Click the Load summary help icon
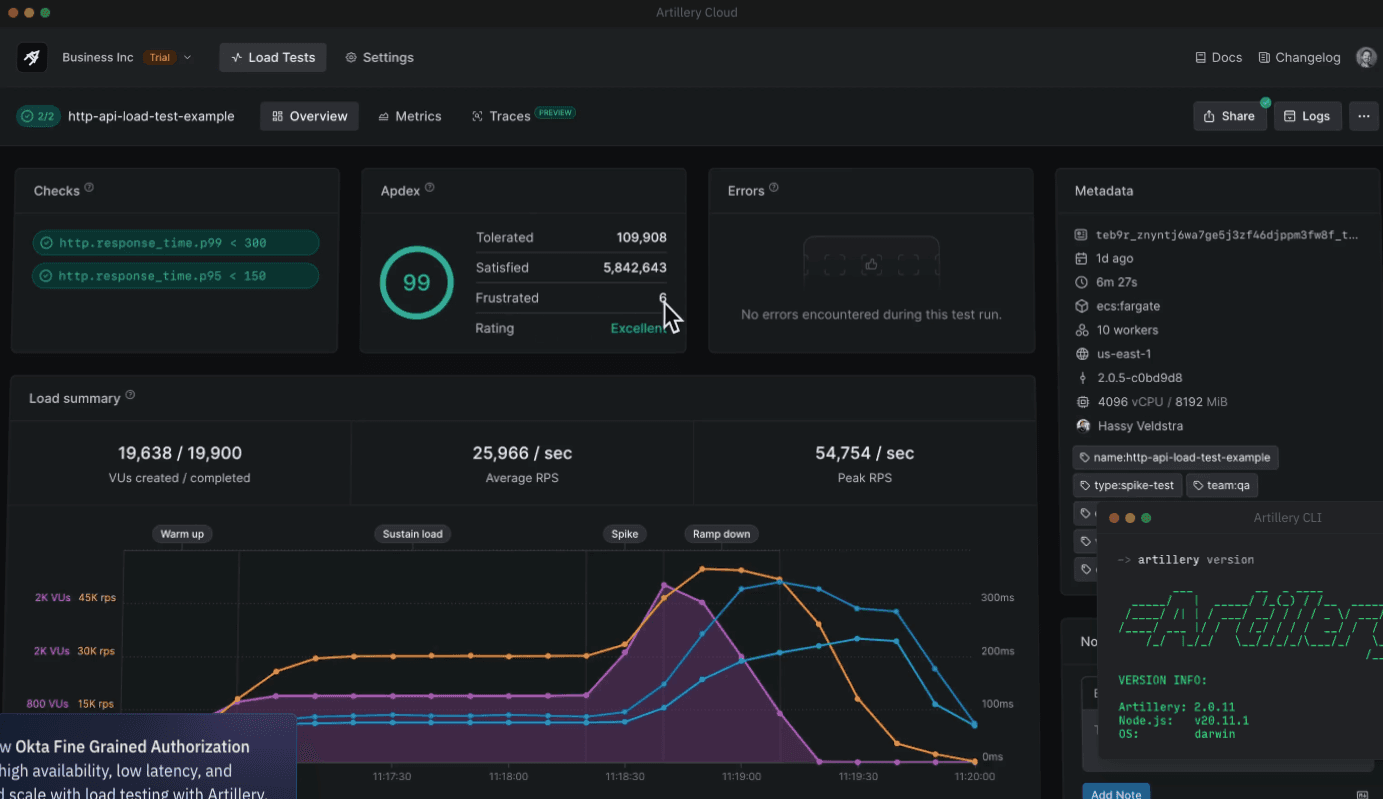The height and width of the screenshot is (799, 1383). [129, 396]
